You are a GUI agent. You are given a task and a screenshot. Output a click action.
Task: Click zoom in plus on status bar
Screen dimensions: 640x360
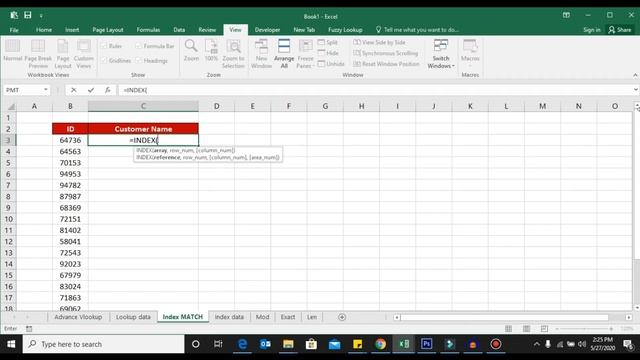pyautogui.click(x=611, y=329)
